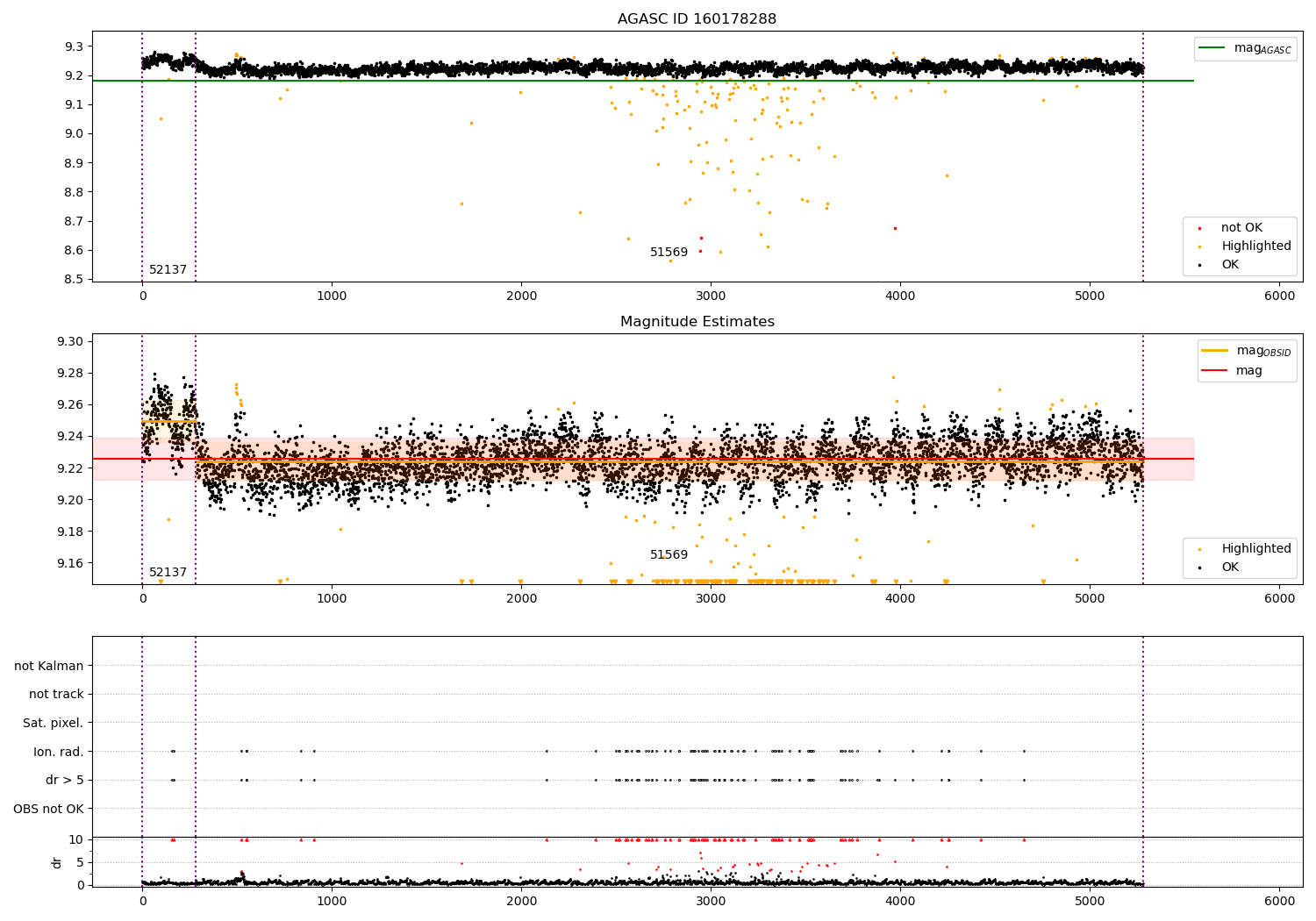Select 'not OK' legend entry in AGASC ID plot
The image size is (1316, 921).
tap(1241, 228)
